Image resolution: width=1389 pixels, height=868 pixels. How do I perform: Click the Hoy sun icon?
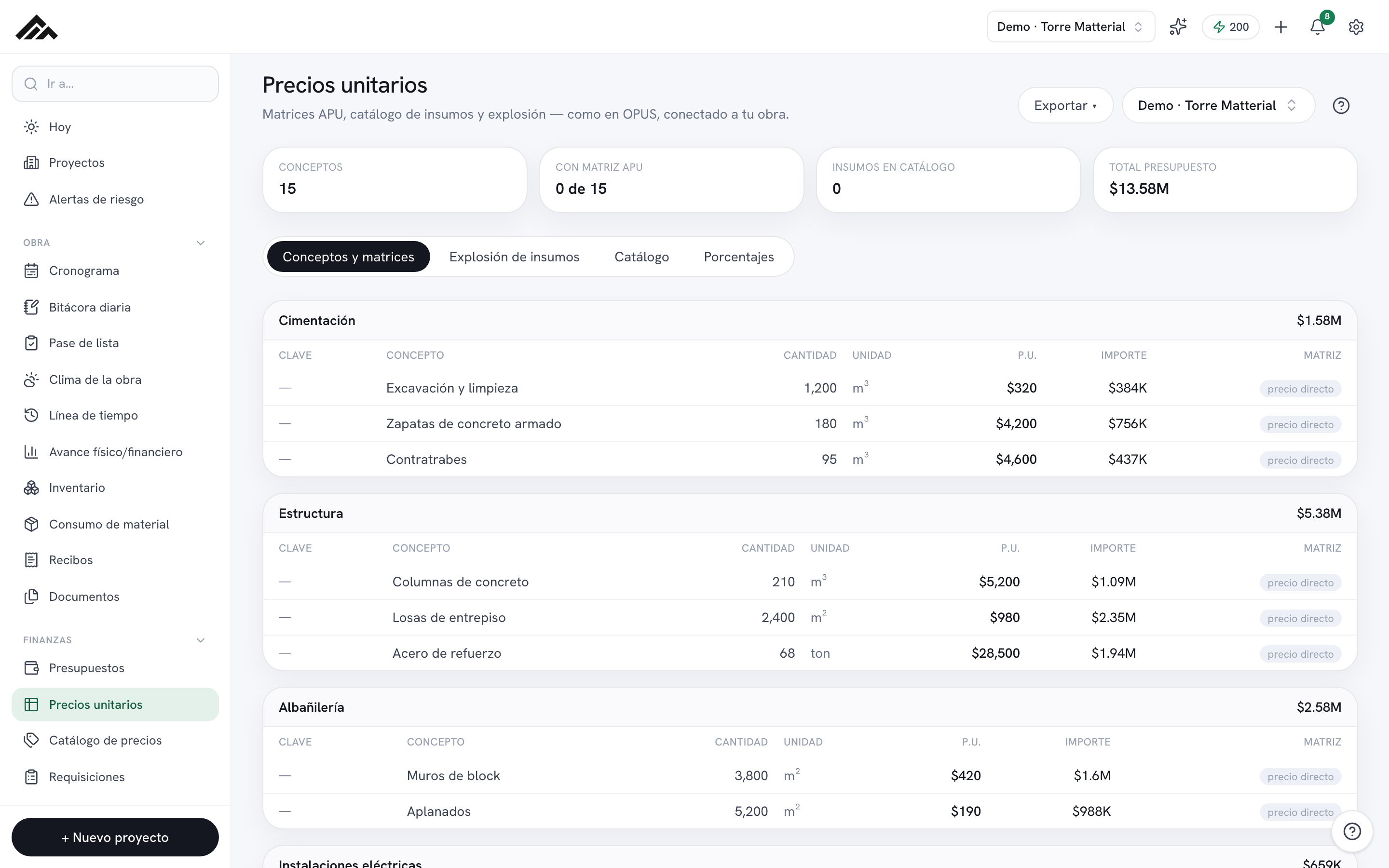[x=31, y=127]
